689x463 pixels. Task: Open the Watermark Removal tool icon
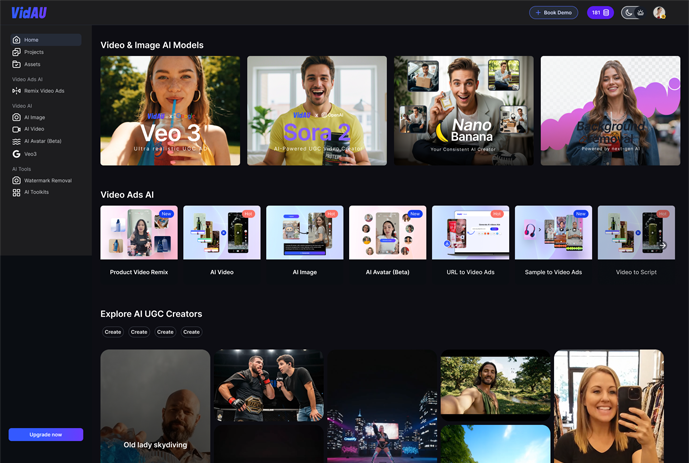pos(16,180)
